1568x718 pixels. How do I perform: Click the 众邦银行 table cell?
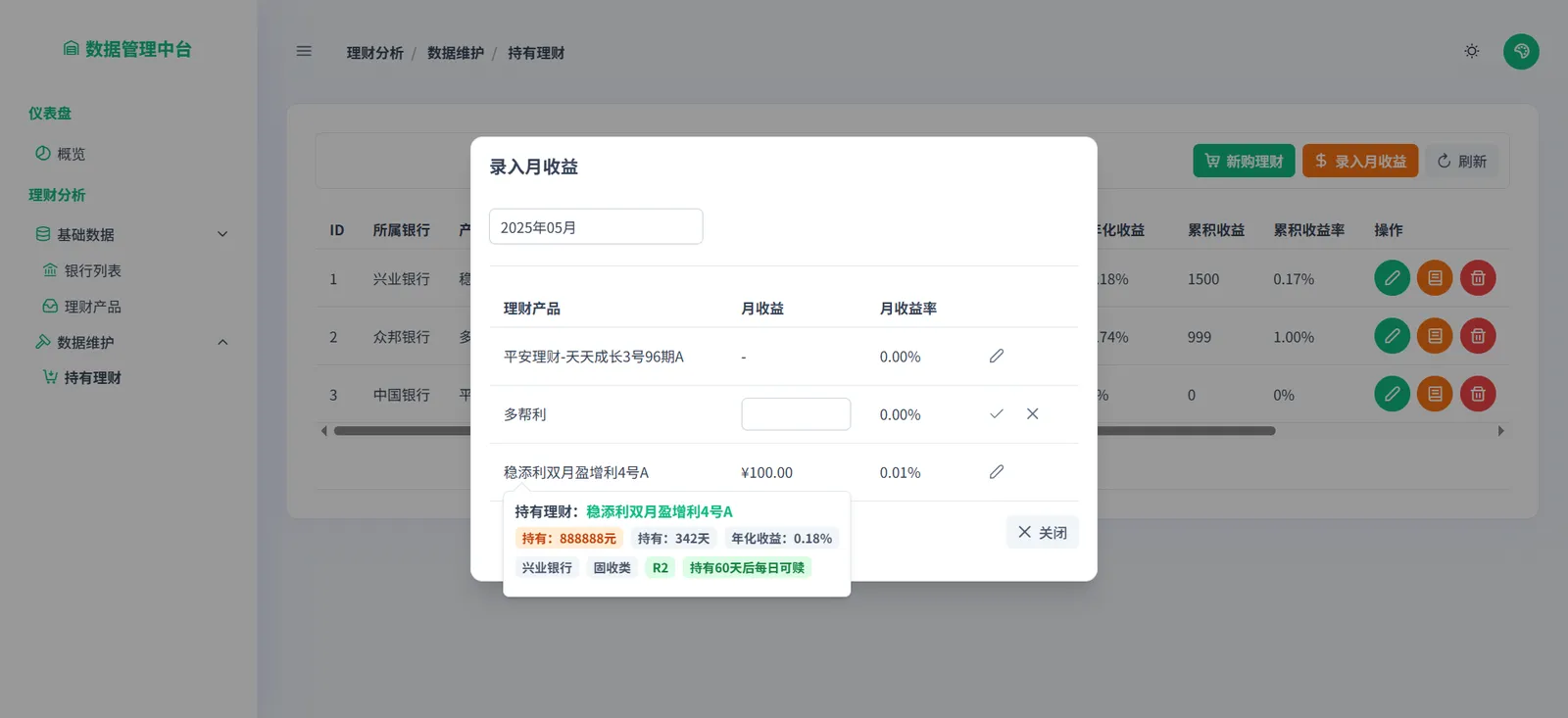401,336
